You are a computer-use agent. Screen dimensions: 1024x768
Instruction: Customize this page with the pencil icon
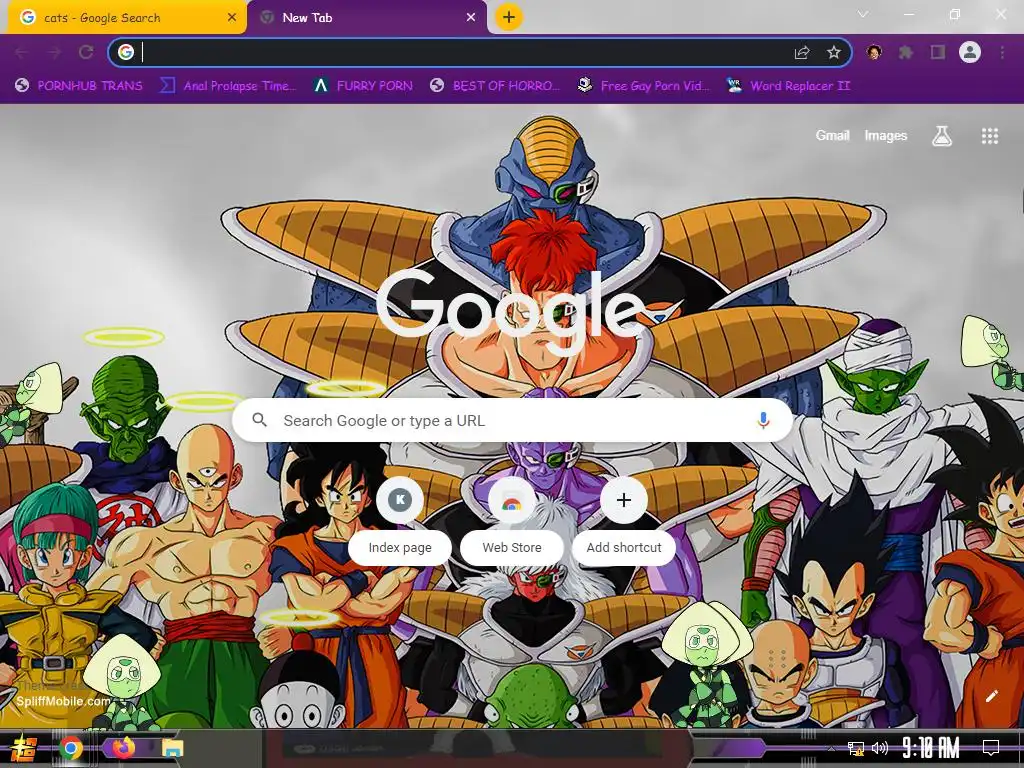tap(991, 696)
